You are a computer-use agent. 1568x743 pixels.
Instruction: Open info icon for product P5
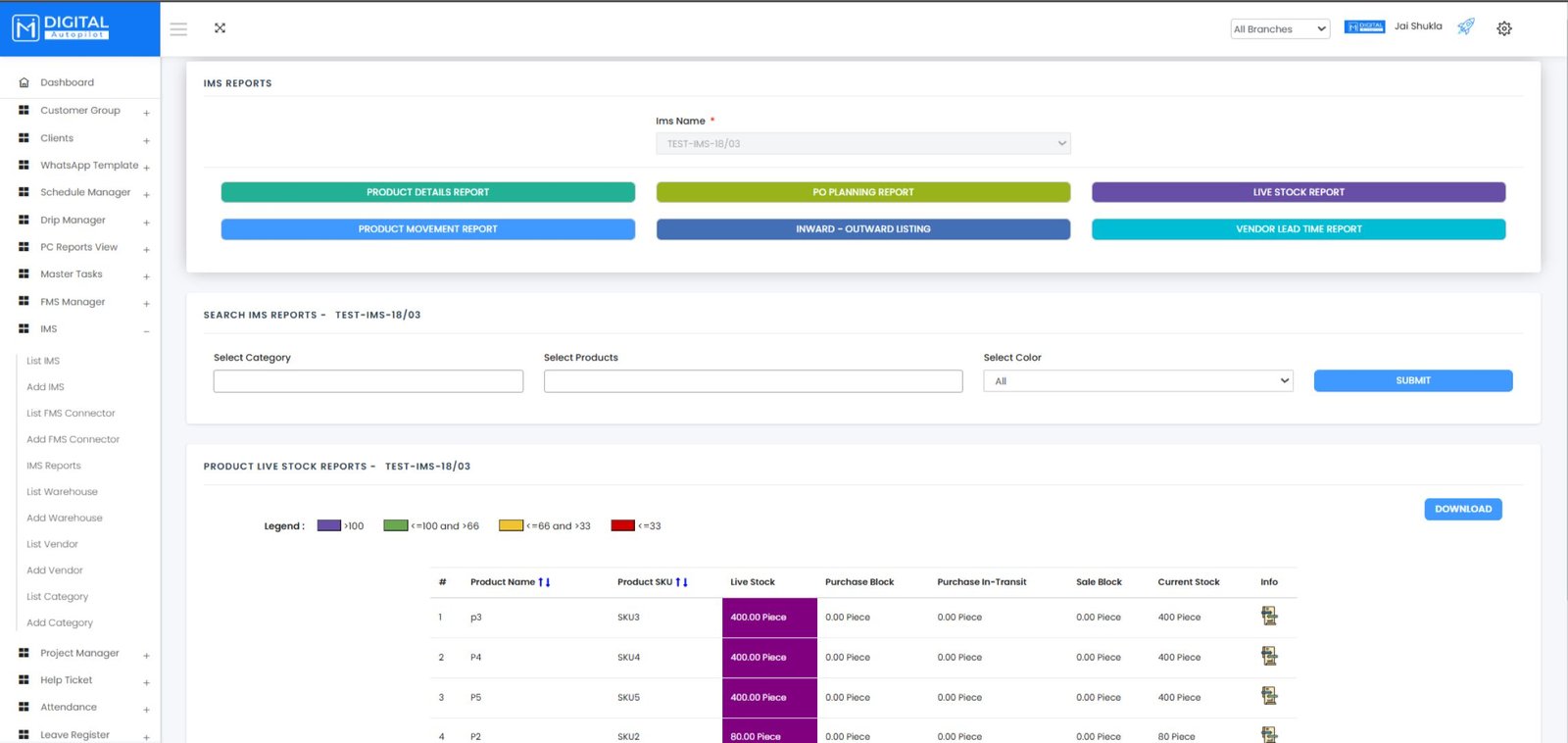tap(1269, 697)
